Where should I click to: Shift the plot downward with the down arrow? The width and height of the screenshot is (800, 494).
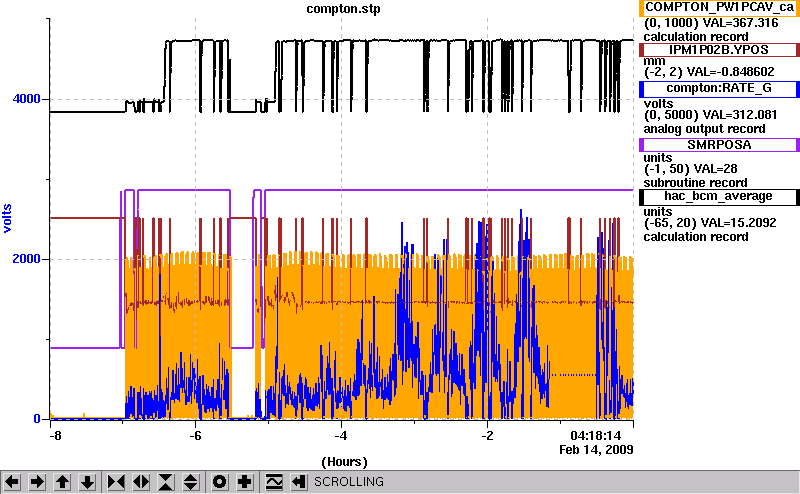[88, 482]
